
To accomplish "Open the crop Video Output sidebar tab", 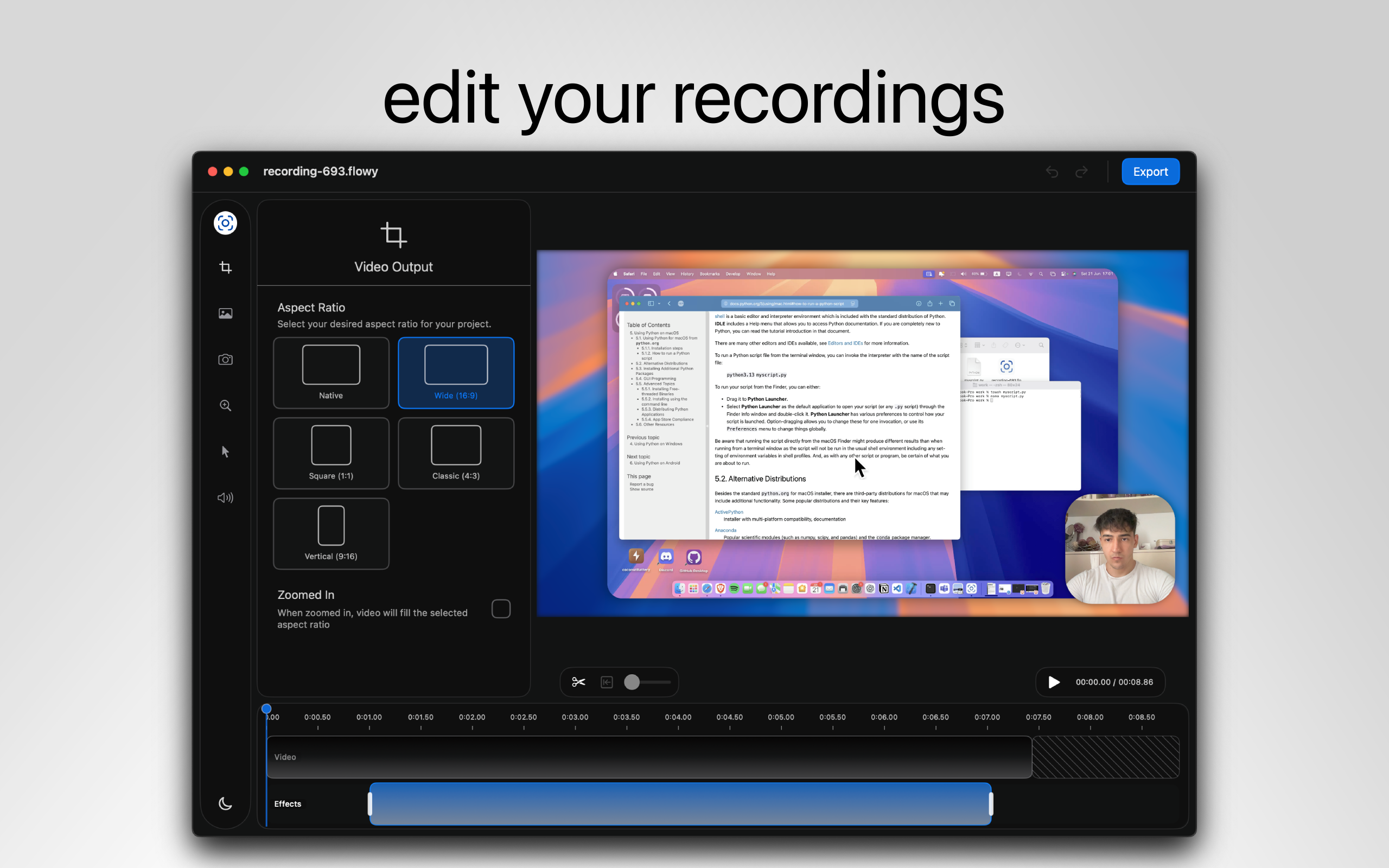I will point(225,267).
